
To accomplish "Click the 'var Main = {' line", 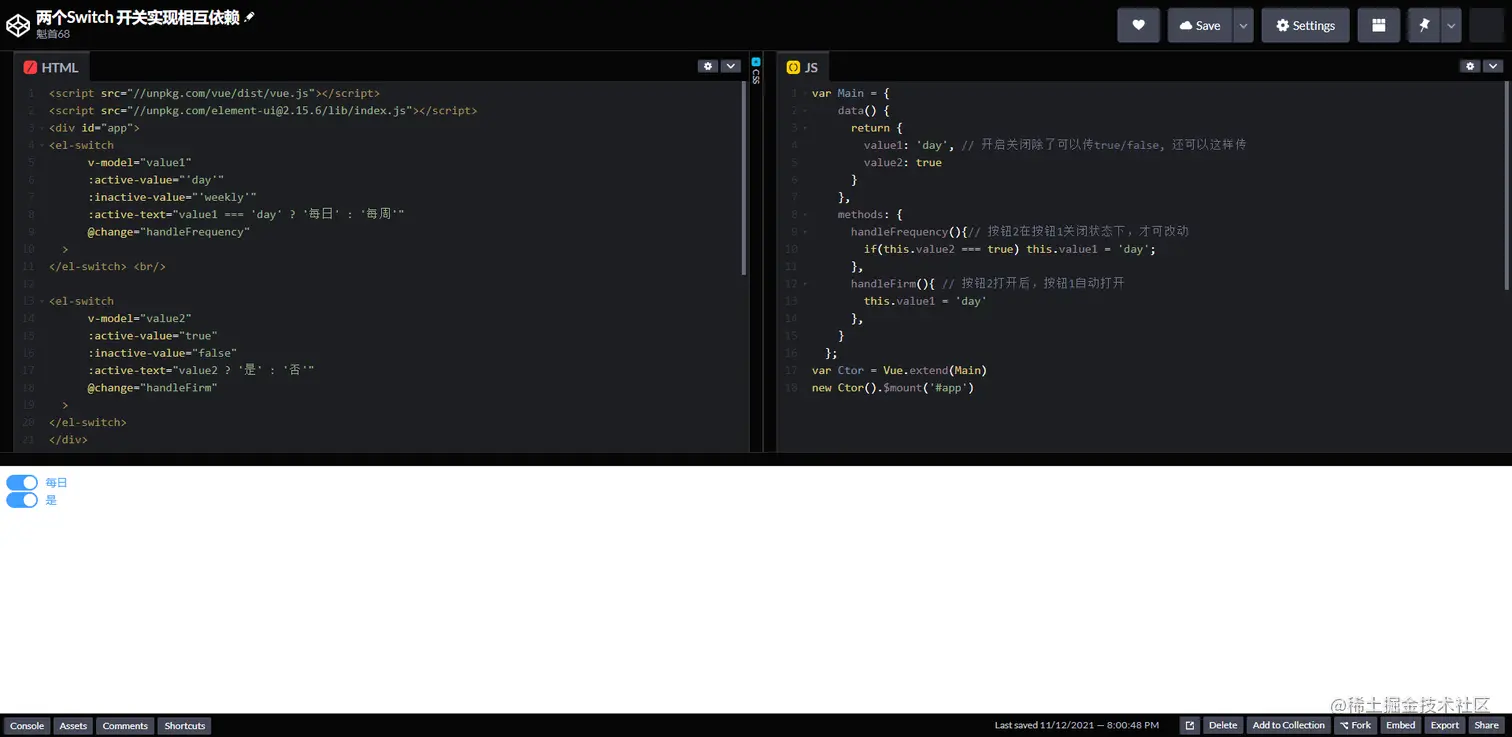I will pyautogui.click(x=851, y=93).
